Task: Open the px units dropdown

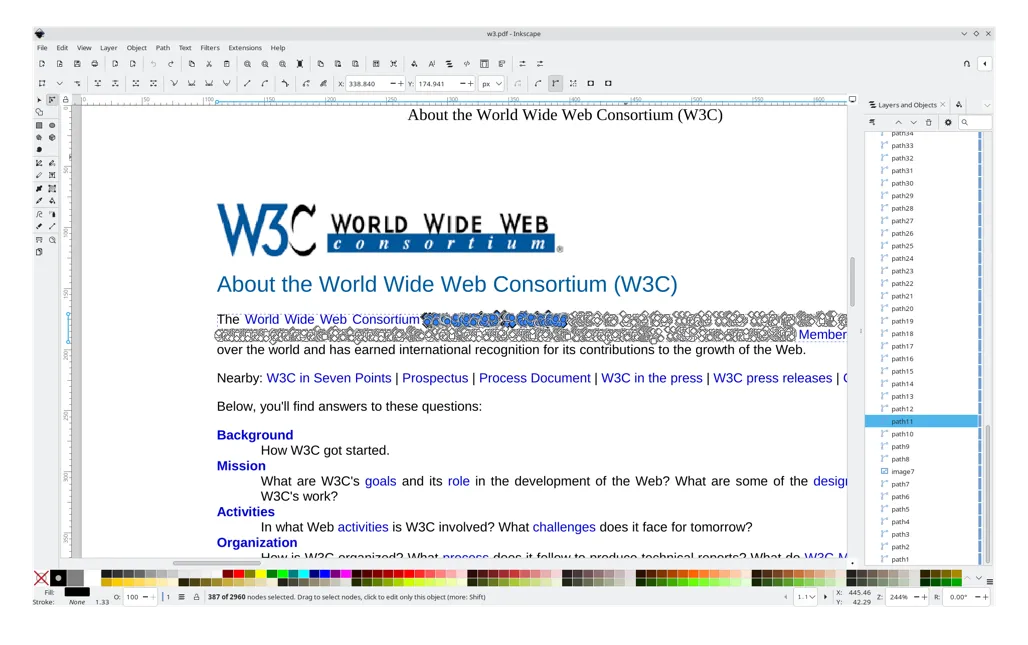Action: (x=491, y=84)
